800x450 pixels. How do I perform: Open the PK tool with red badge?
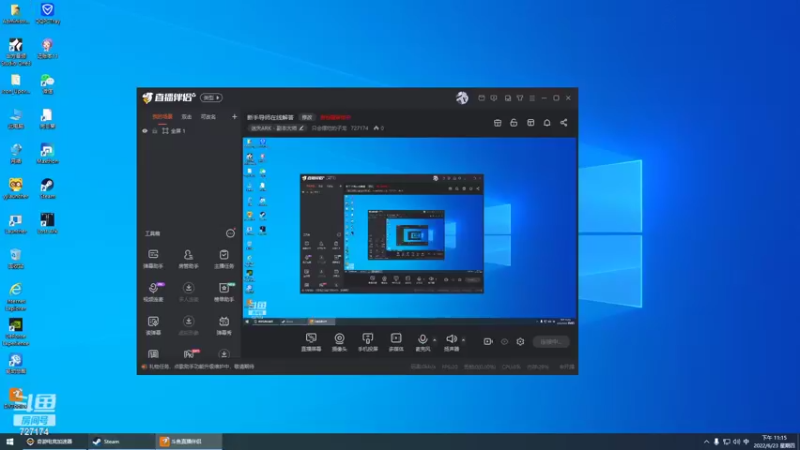189,354
